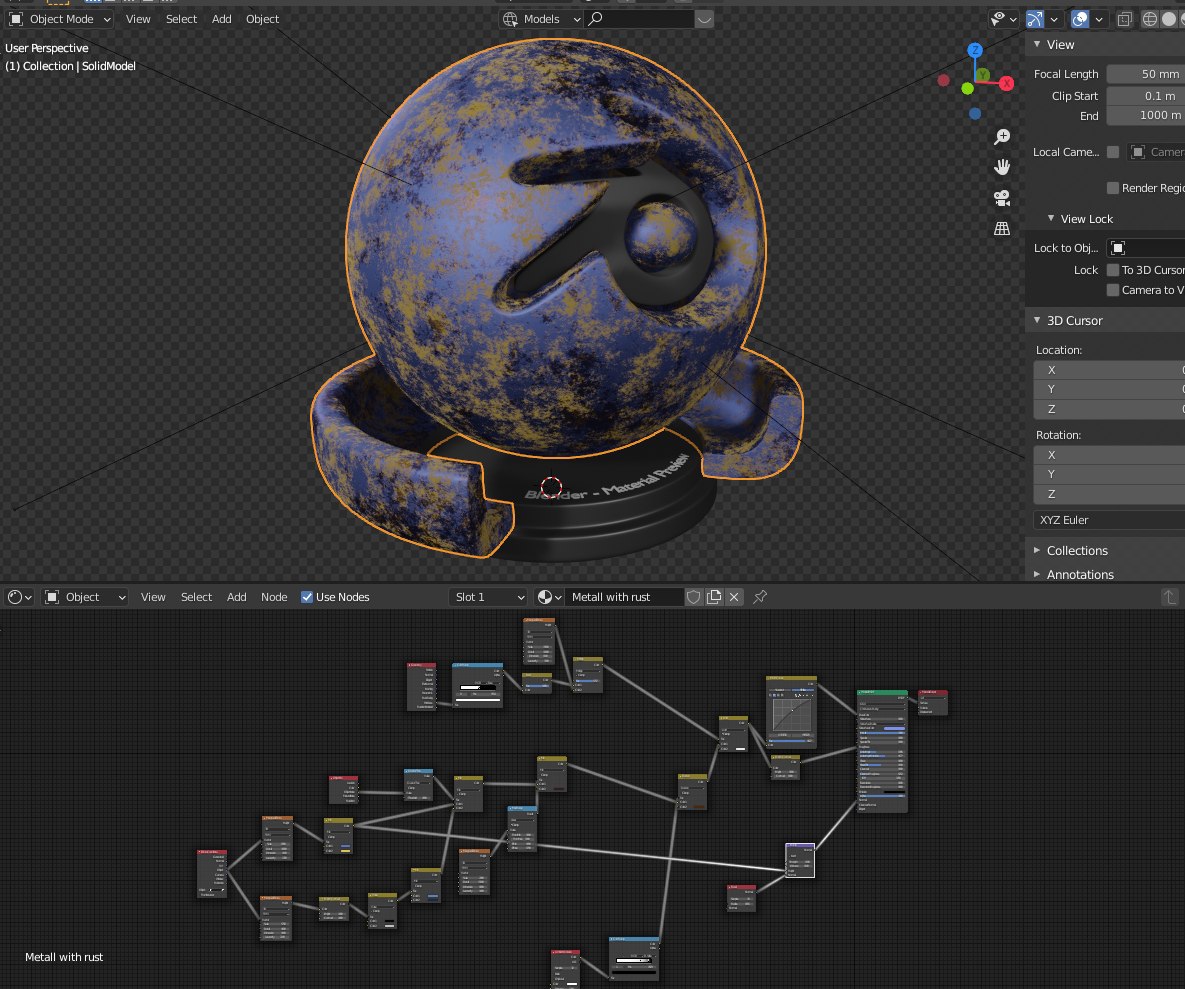Click the negative Z axis gizmo dot
The width and height of the screenshot is (1185, 989).
click(x=975, y=113)
